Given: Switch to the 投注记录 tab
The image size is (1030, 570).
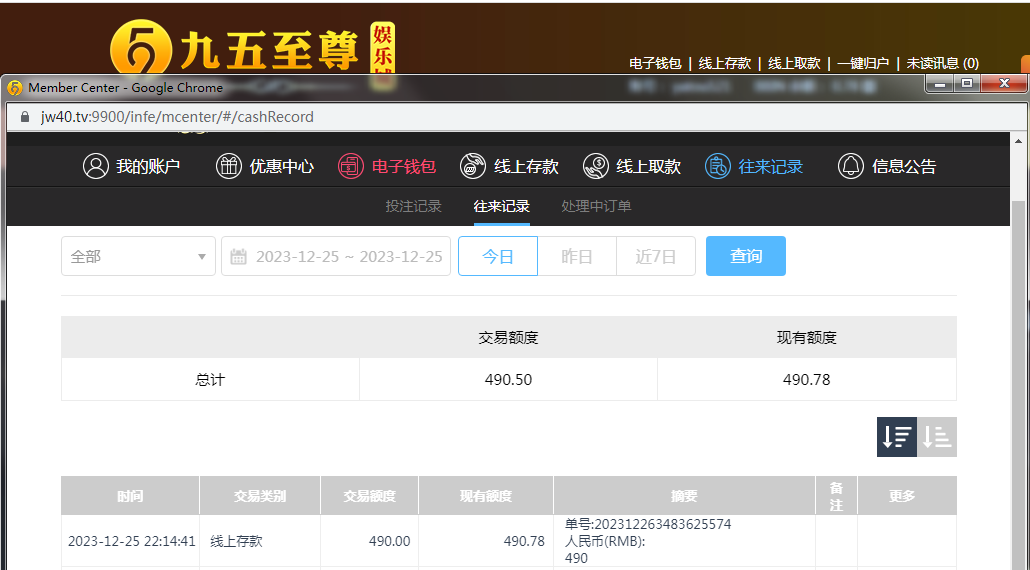Looking at the screenshot, I should 413,206.
